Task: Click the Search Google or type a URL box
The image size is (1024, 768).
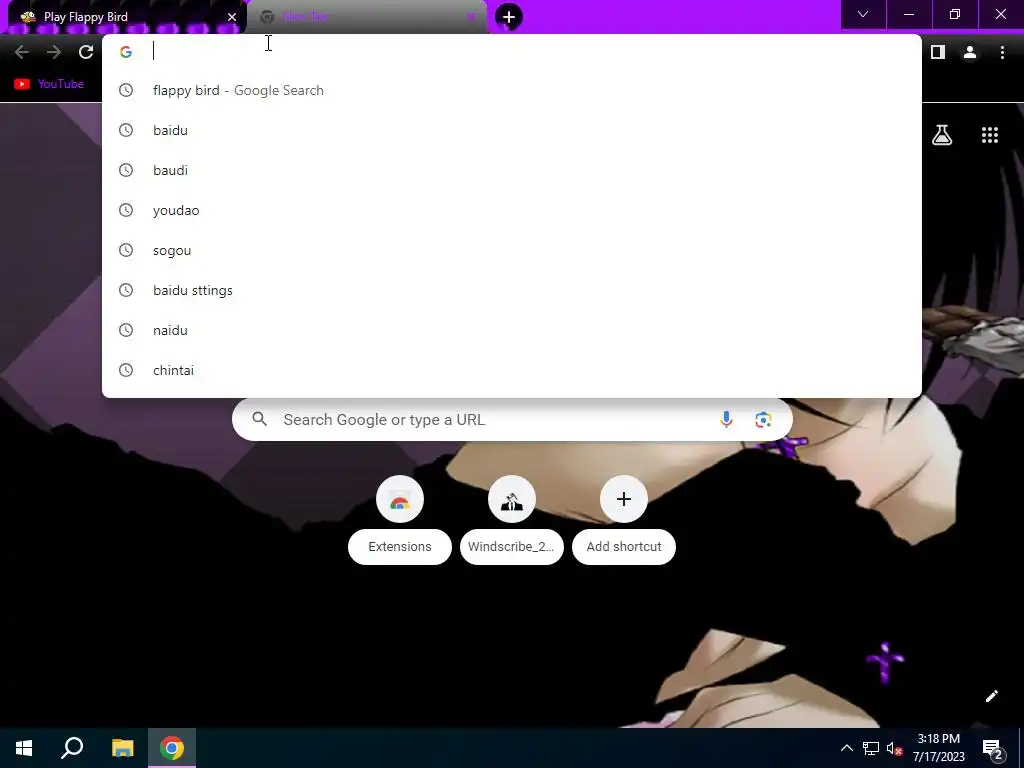Action: (x=512, y=419)
